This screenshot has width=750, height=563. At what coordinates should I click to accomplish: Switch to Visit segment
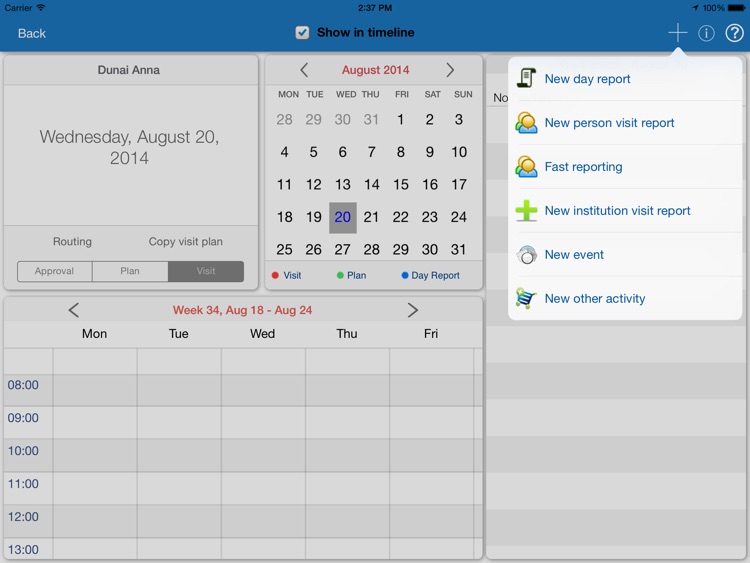click(206, 271)
